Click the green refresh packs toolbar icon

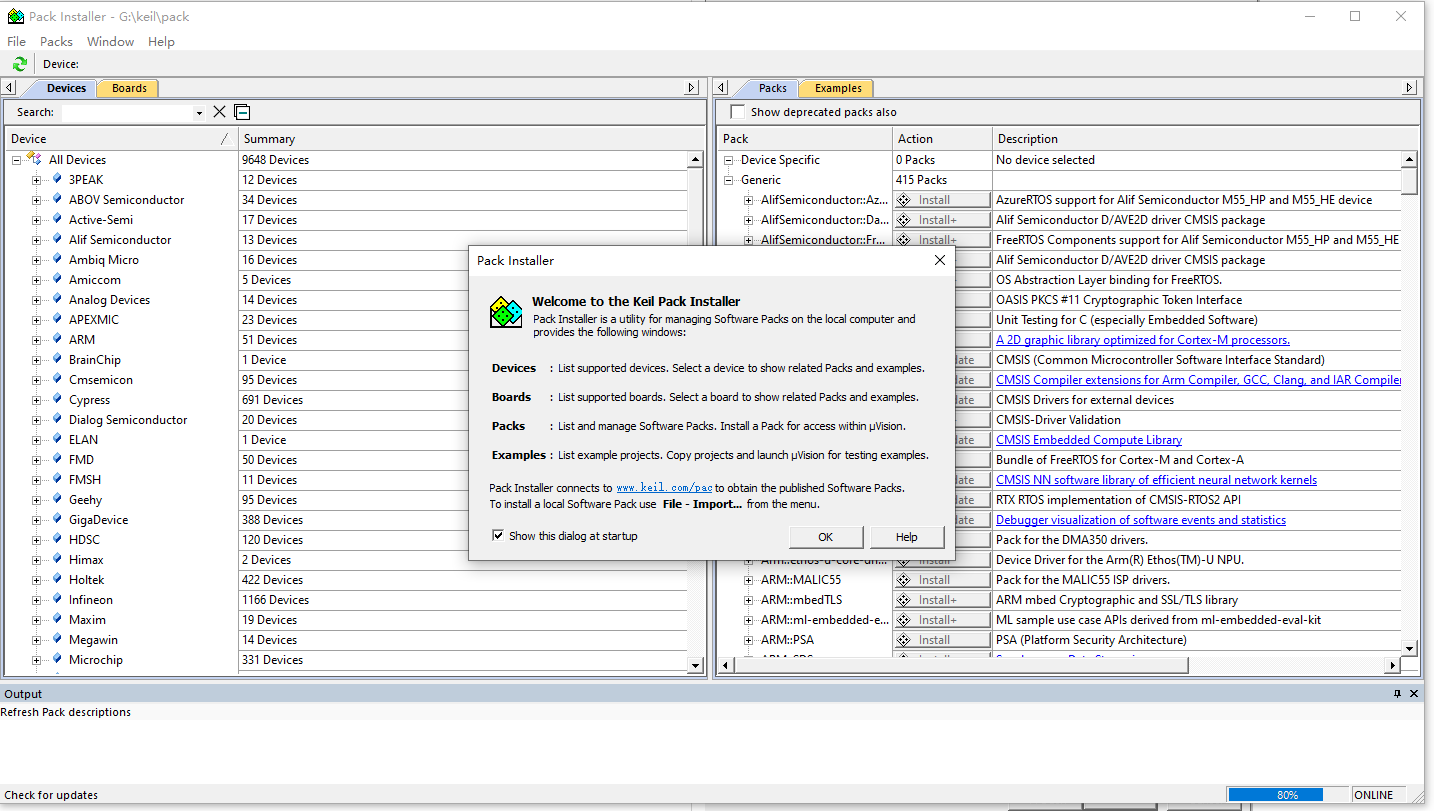point(19,64)
